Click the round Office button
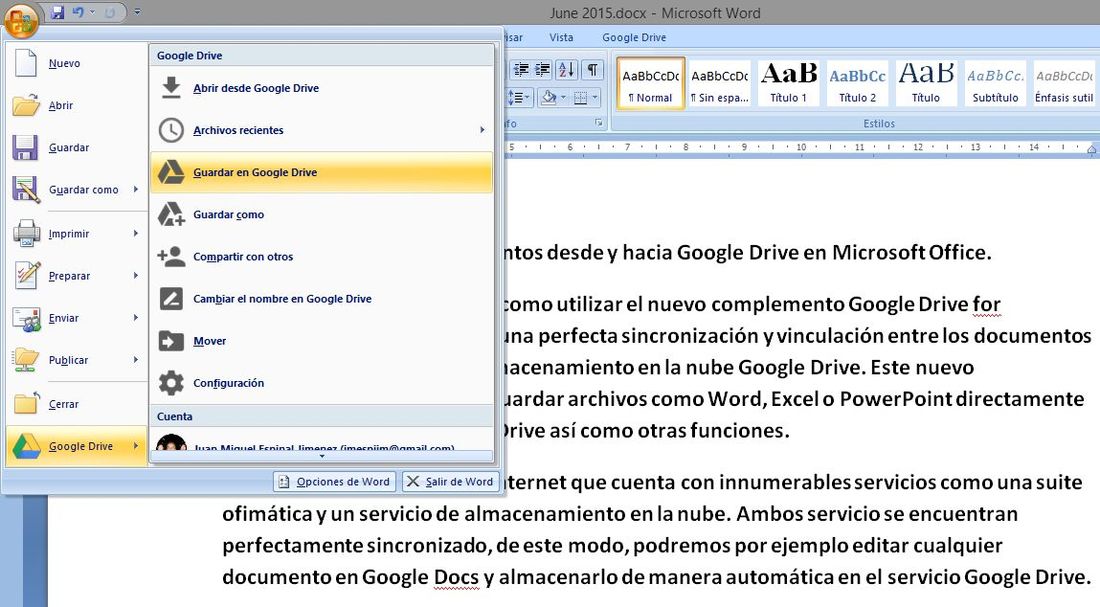Image resolution: width=1100 pixels, height=607 pixels. [x=21, y=20]
